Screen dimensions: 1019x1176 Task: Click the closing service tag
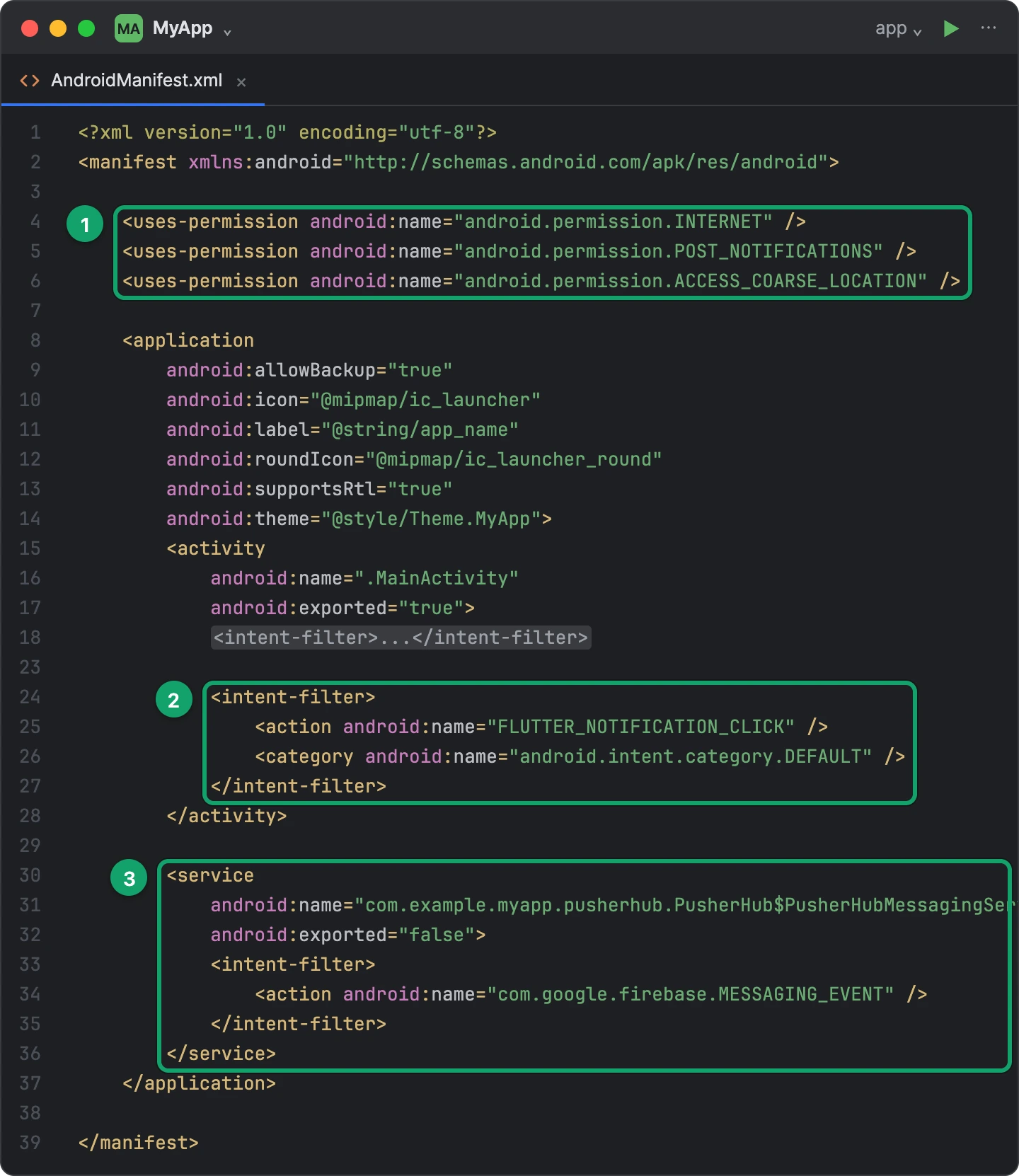(x=221, y=1054)
